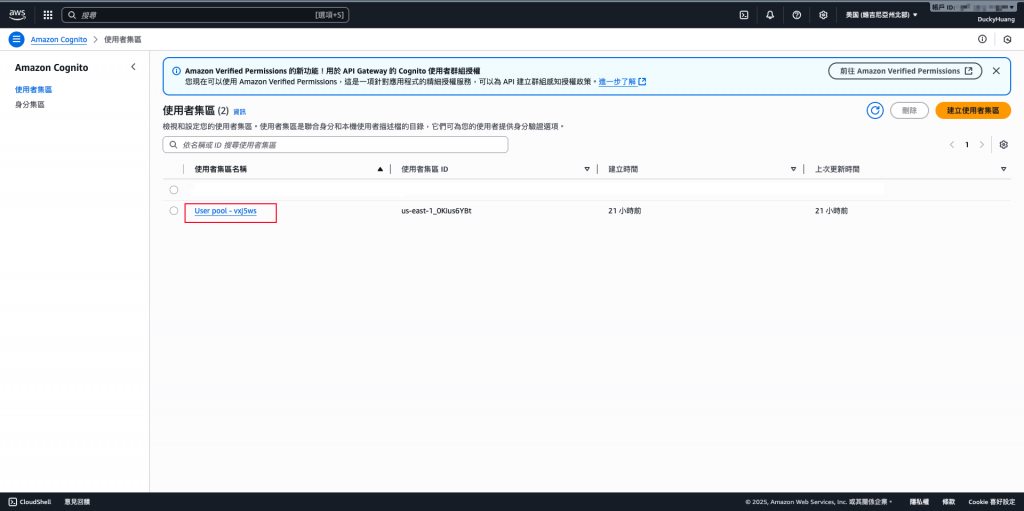1024x511 pixels.
Task: Select the first blank row radio button
Action: (x=174, y=190)
